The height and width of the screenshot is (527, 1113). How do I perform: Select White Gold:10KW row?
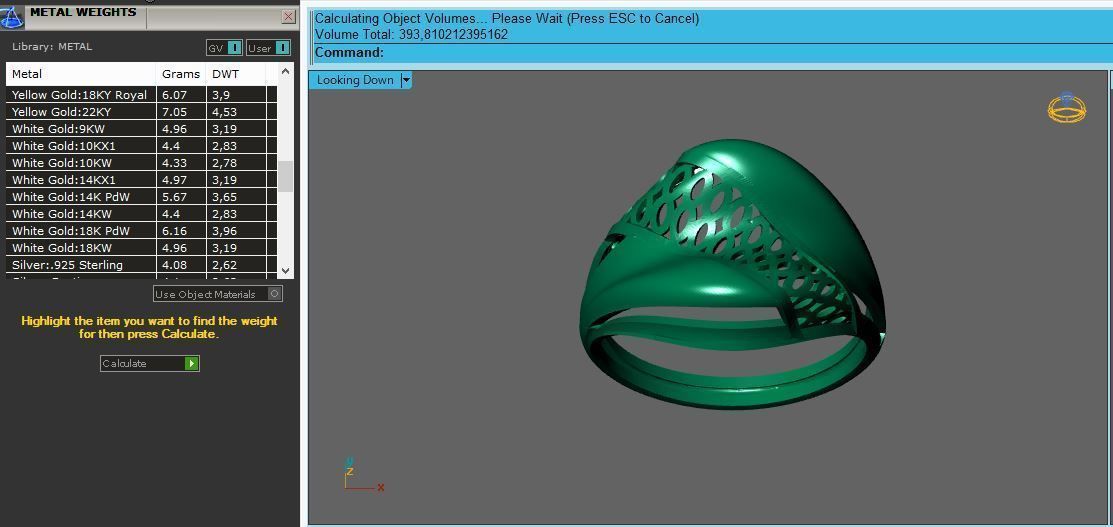coord(141,163)
